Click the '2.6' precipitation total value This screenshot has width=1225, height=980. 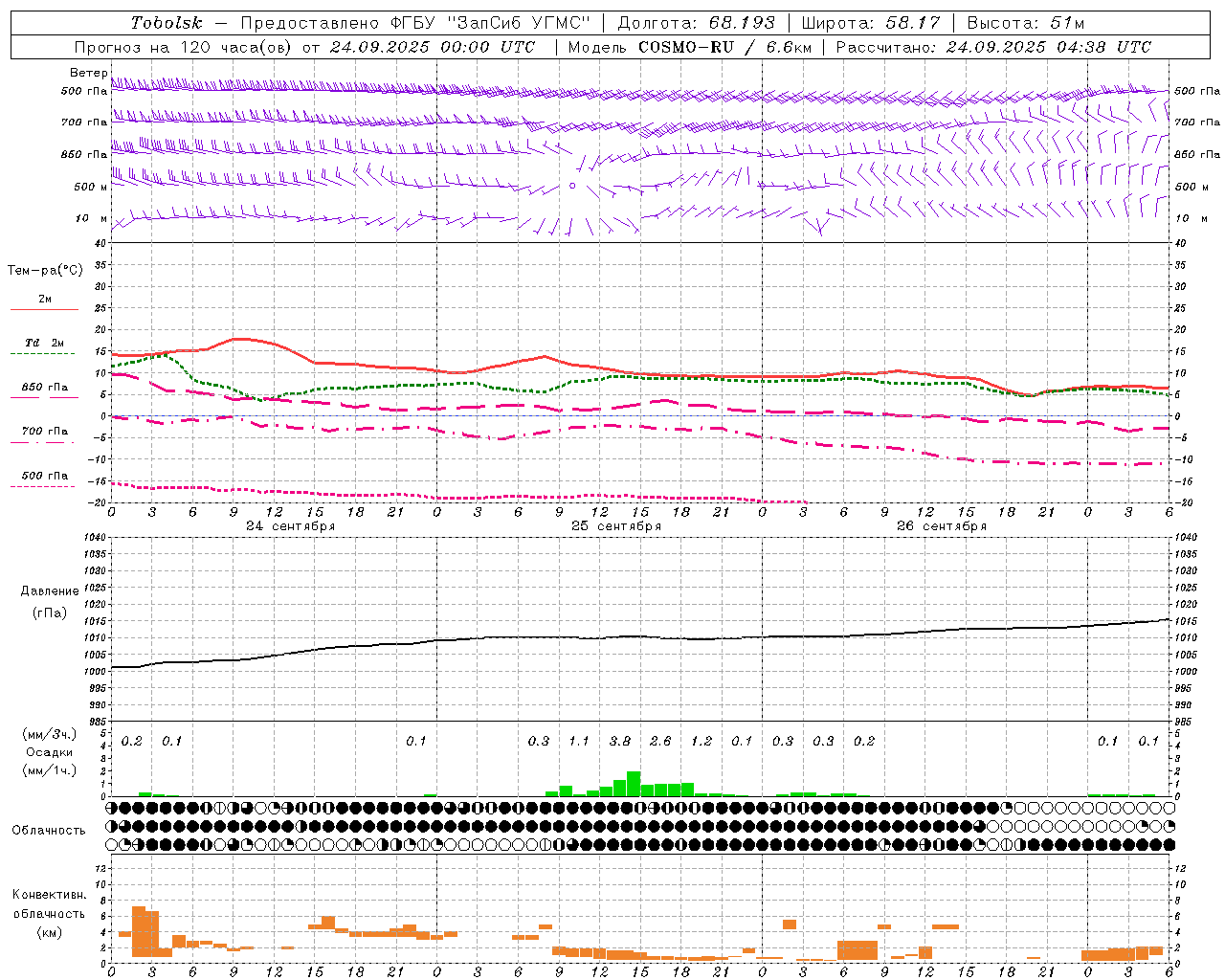point(660,741)
